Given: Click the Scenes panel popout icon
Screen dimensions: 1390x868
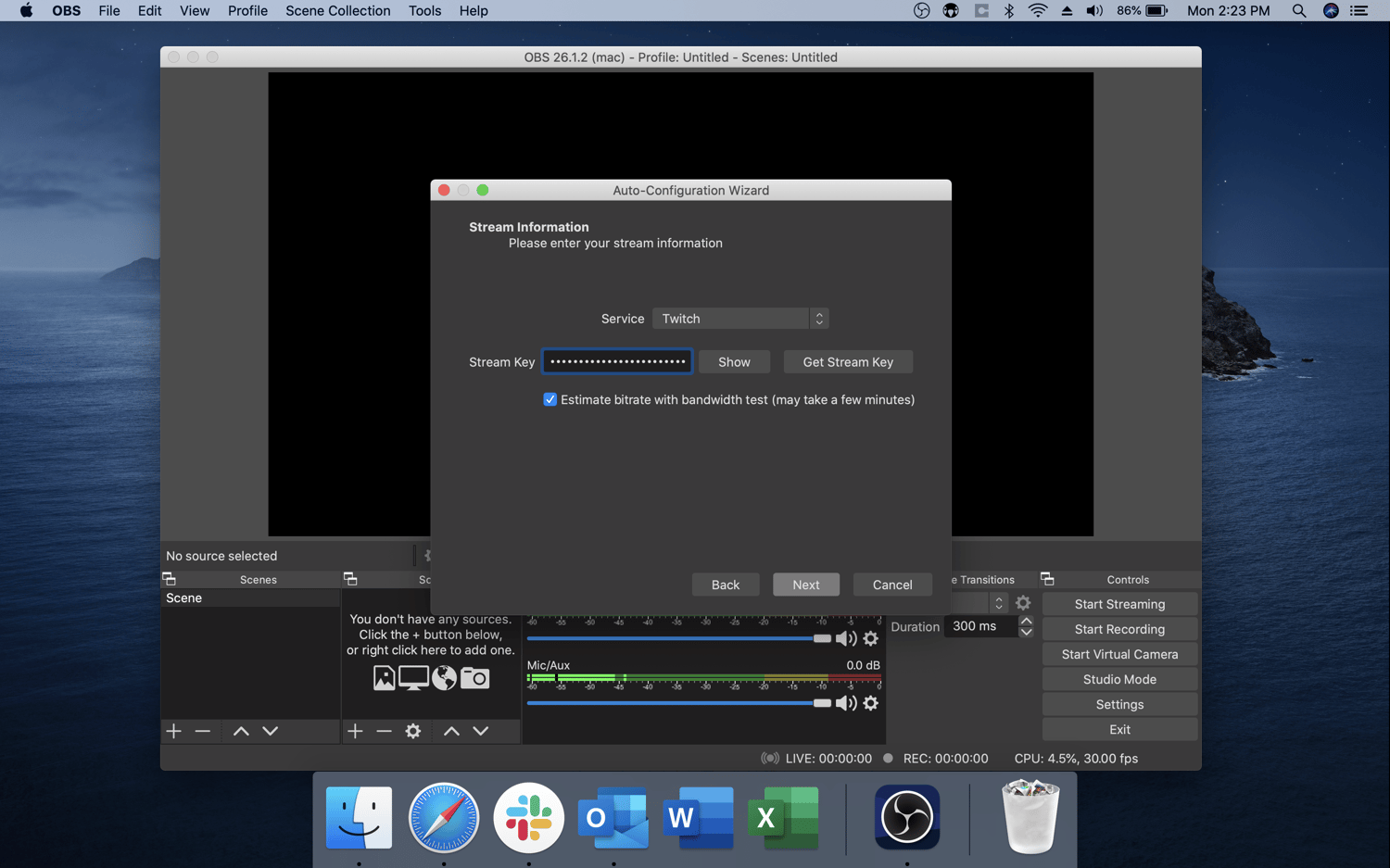Looking at the screenshot, I should pos(169,578).
